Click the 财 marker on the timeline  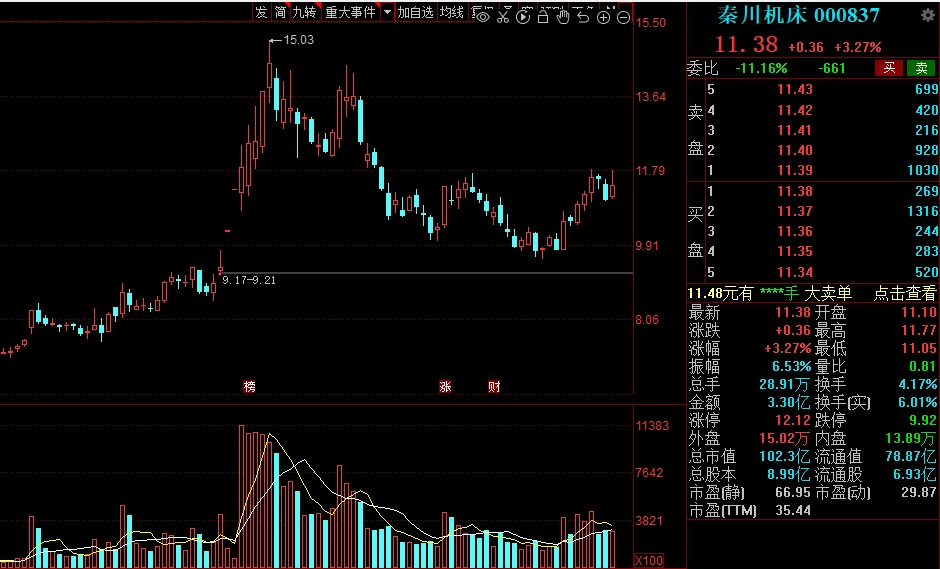tap(494, 386)
